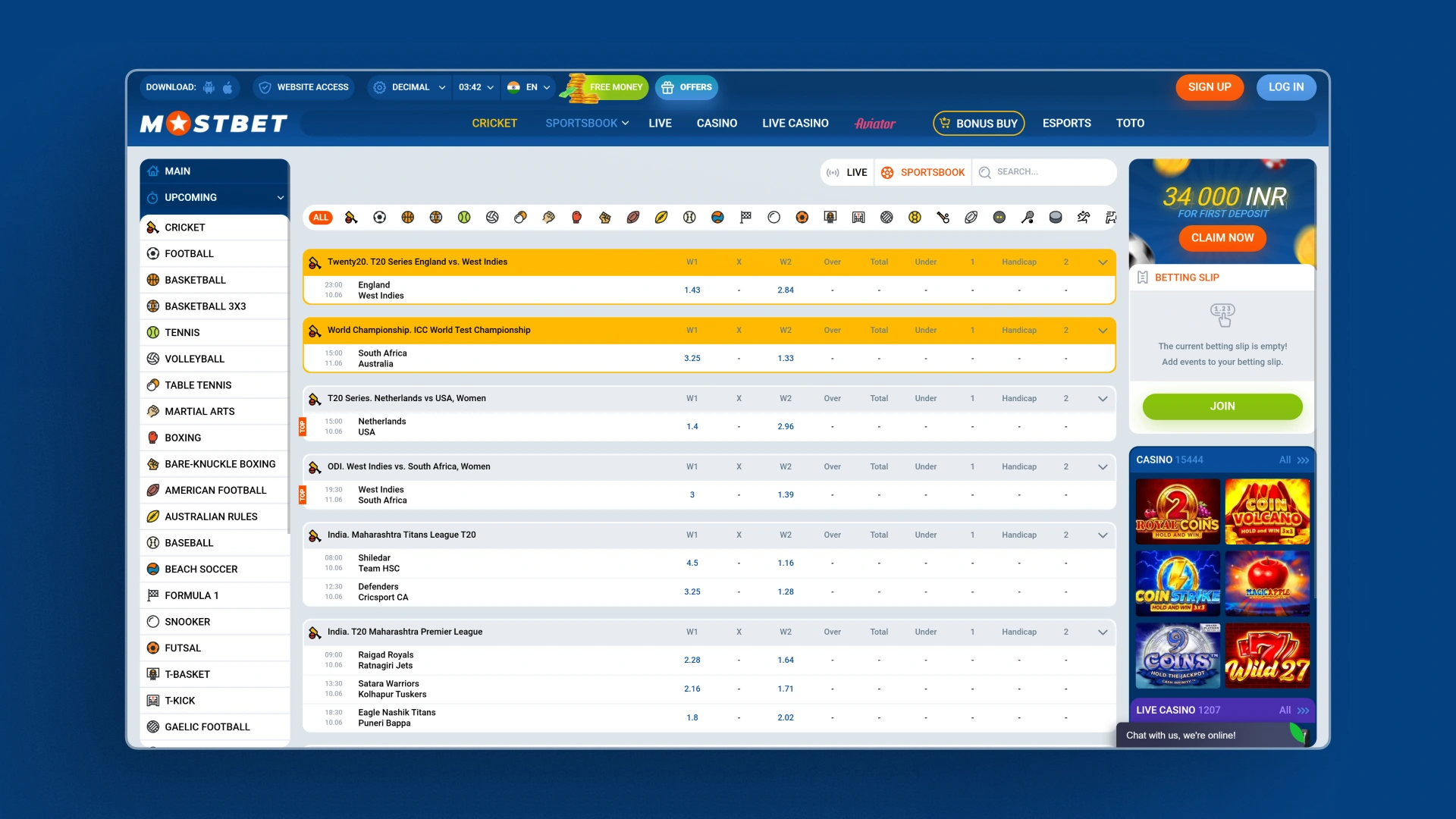Viewport: 1456px width, 819px height.
Task: Open the DECIMAL odds format dropdown
Action: click(409, 87)
